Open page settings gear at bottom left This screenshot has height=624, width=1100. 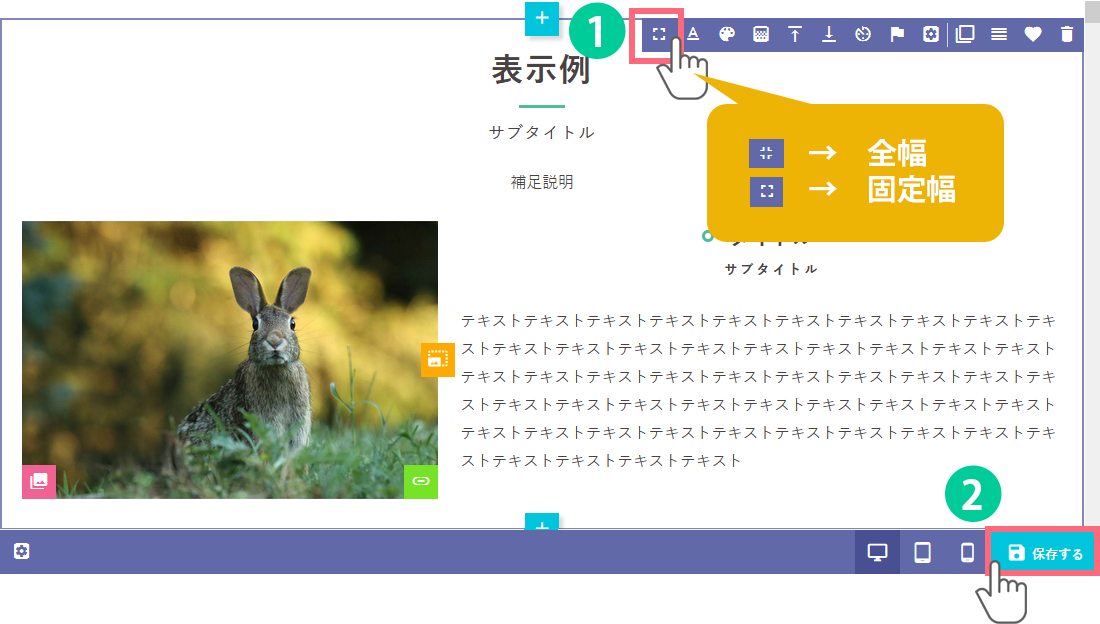click(22, 551)
